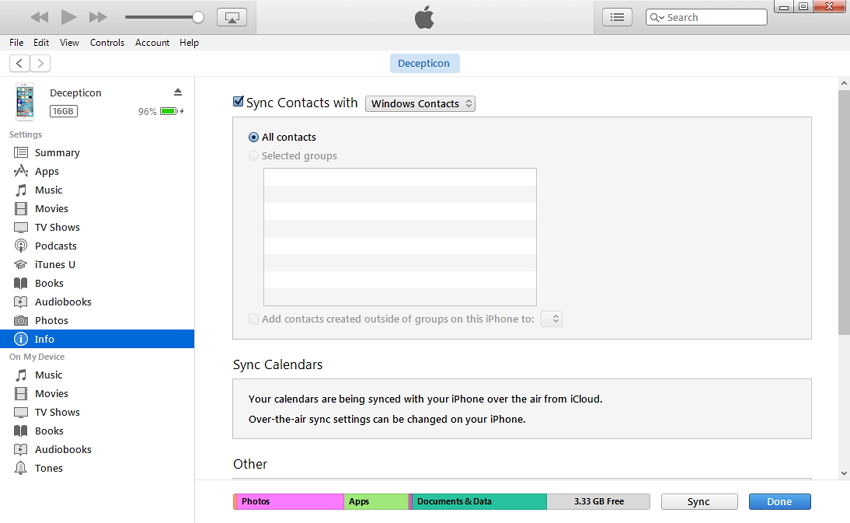Click the Sync button
The image size is (850, 523).
pyautogui.click(x=699, y=501)
